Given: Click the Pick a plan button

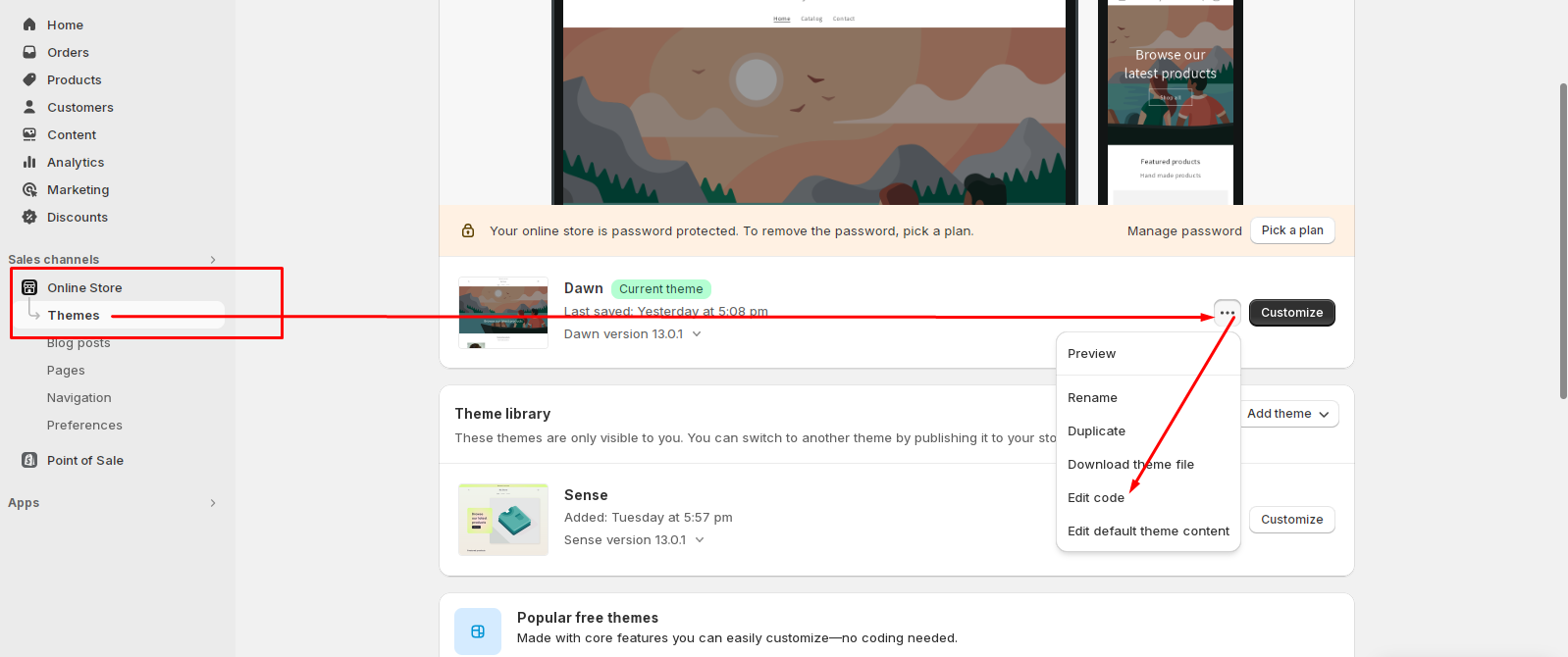Looking at the screenshot, I should coord(1292,230).
